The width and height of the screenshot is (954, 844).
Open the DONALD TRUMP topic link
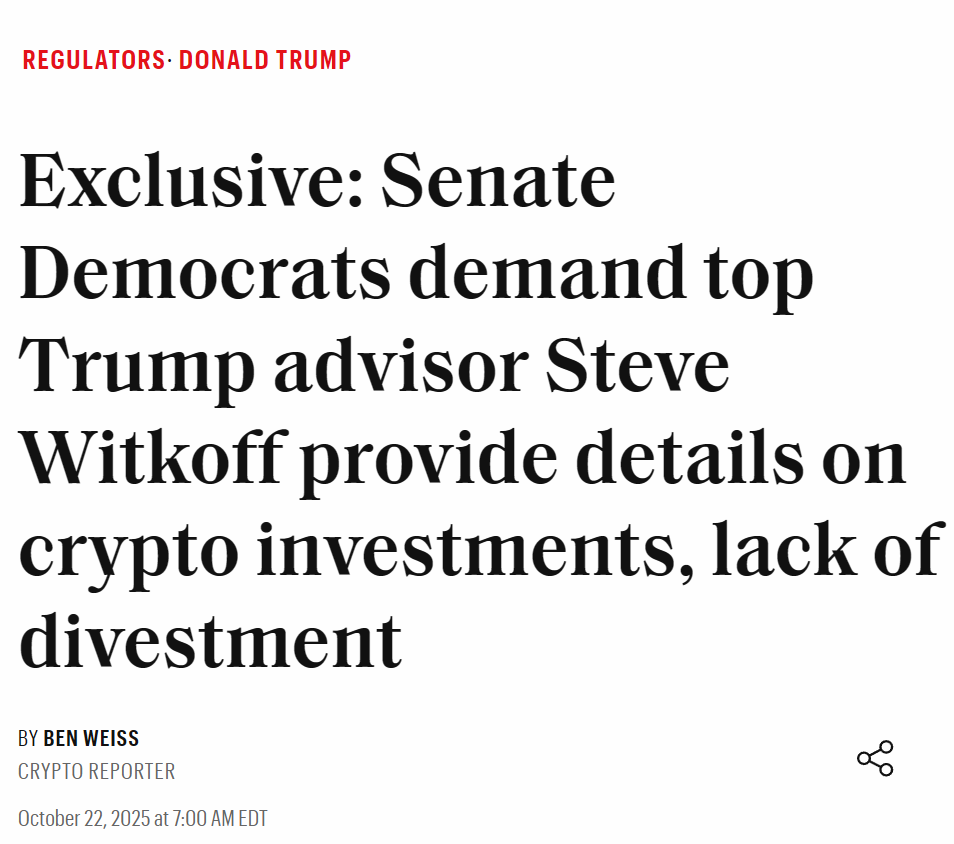point(265,60)
